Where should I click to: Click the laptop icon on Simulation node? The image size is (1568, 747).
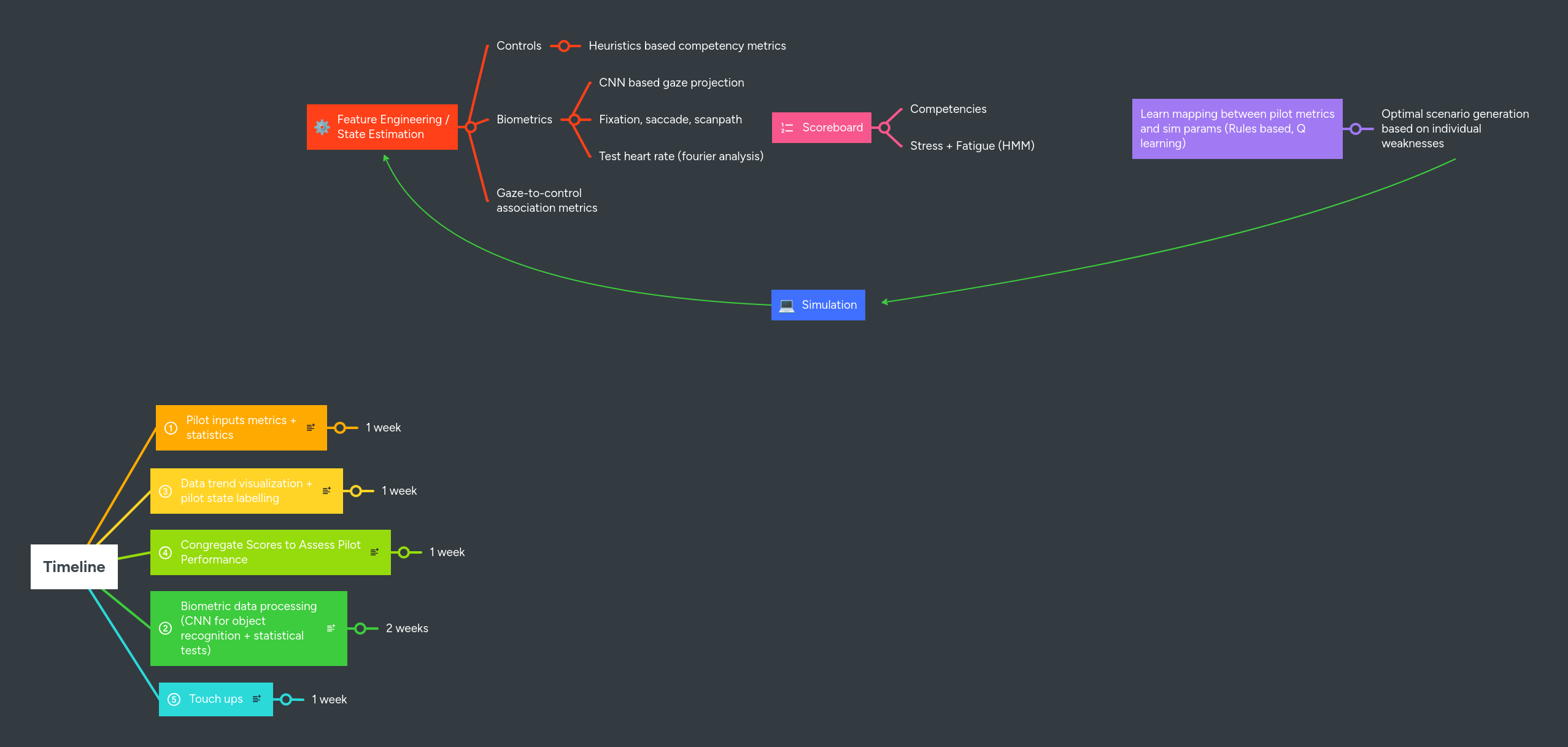tap(786, 305)
